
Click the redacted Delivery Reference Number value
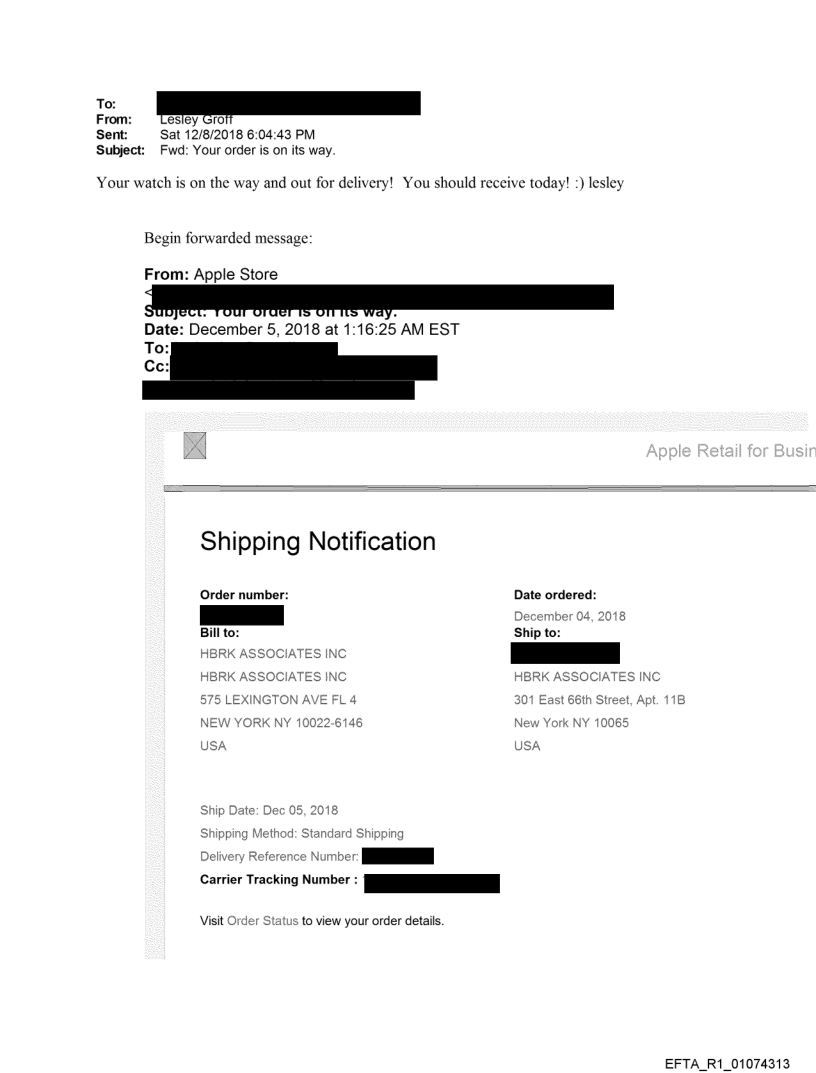tap(397, 856)
